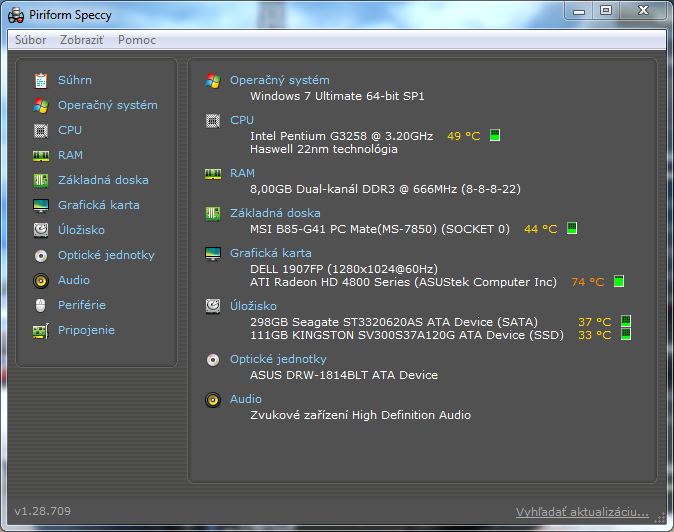This screenshot has height=532, width=674.
Task: Open the Súbor menu
Action: [x=29, y=40]
